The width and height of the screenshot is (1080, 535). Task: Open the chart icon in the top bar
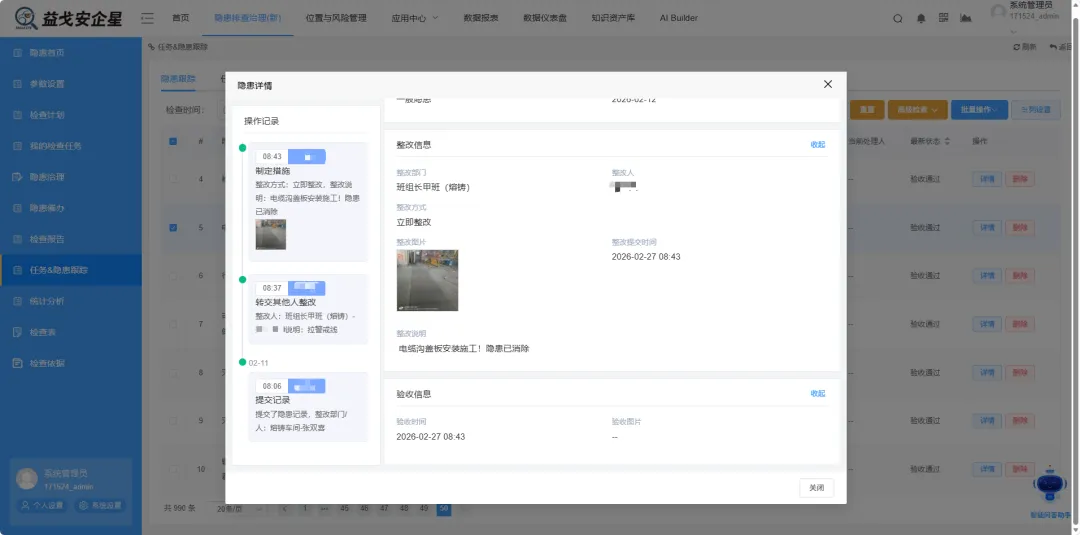[x=966, y=18]
